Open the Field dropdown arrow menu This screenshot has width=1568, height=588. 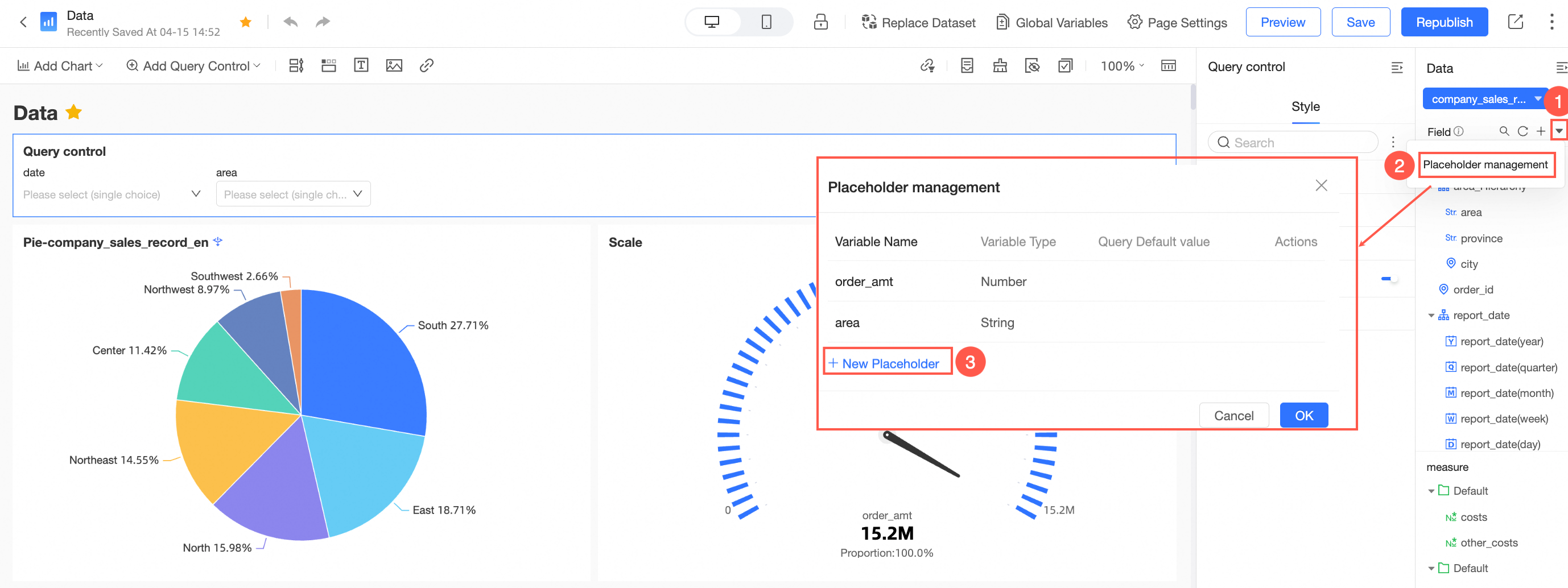coord(1559,131)
